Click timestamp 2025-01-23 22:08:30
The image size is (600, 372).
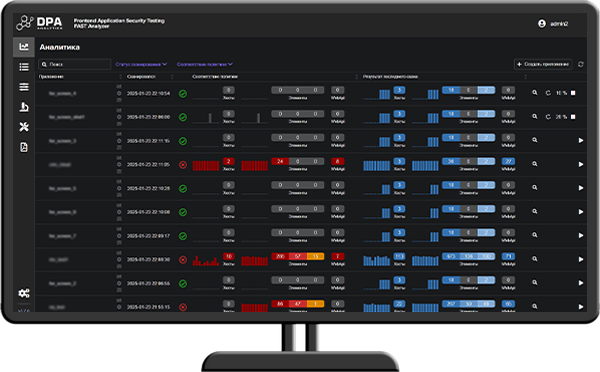click(x=148, y=259)
